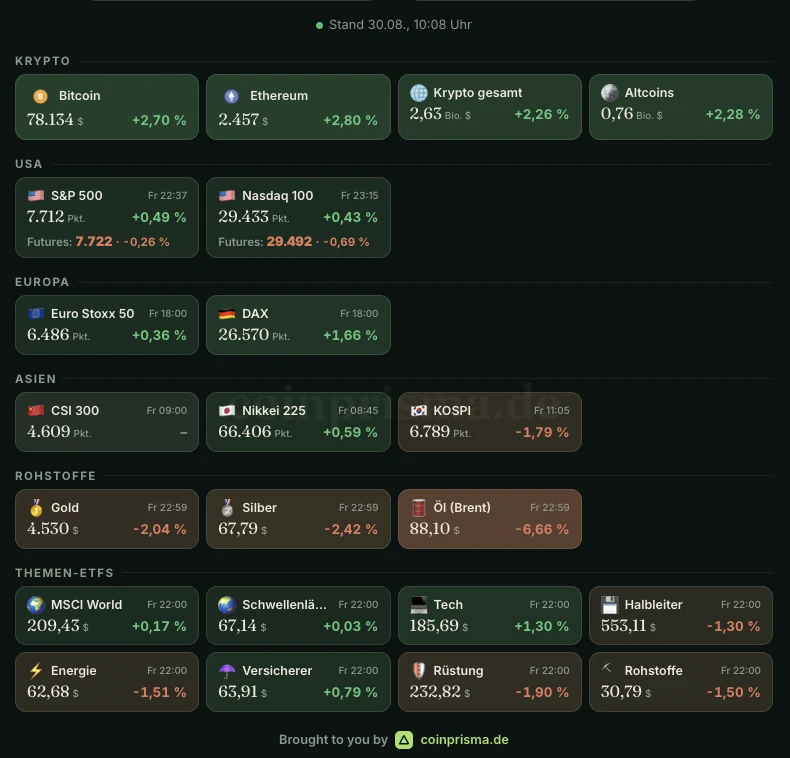Click the Gold medal icon
The height and width of the screenshot is (758, 790).
[x=36, y=508]
